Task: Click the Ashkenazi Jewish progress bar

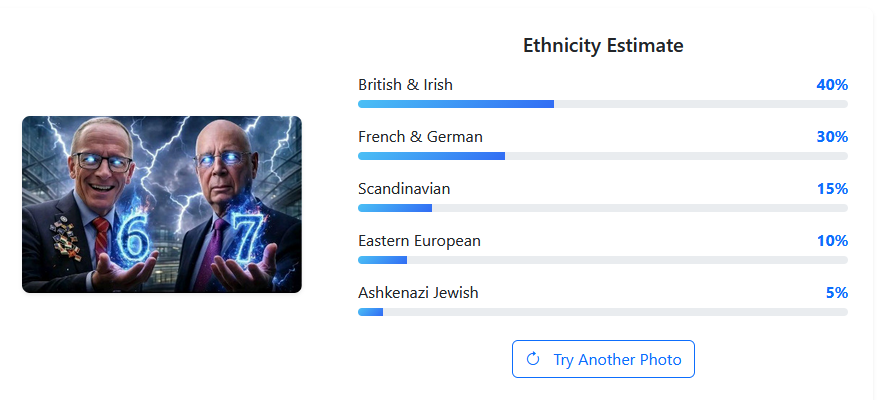Action: (602, 312)
